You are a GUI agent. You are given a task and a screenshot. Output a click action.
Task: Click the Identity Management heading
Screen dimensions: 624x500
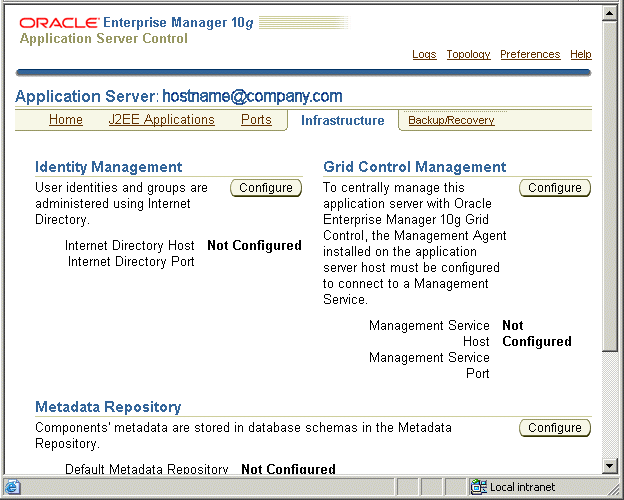pyautogui.click(x=109, y=167)
